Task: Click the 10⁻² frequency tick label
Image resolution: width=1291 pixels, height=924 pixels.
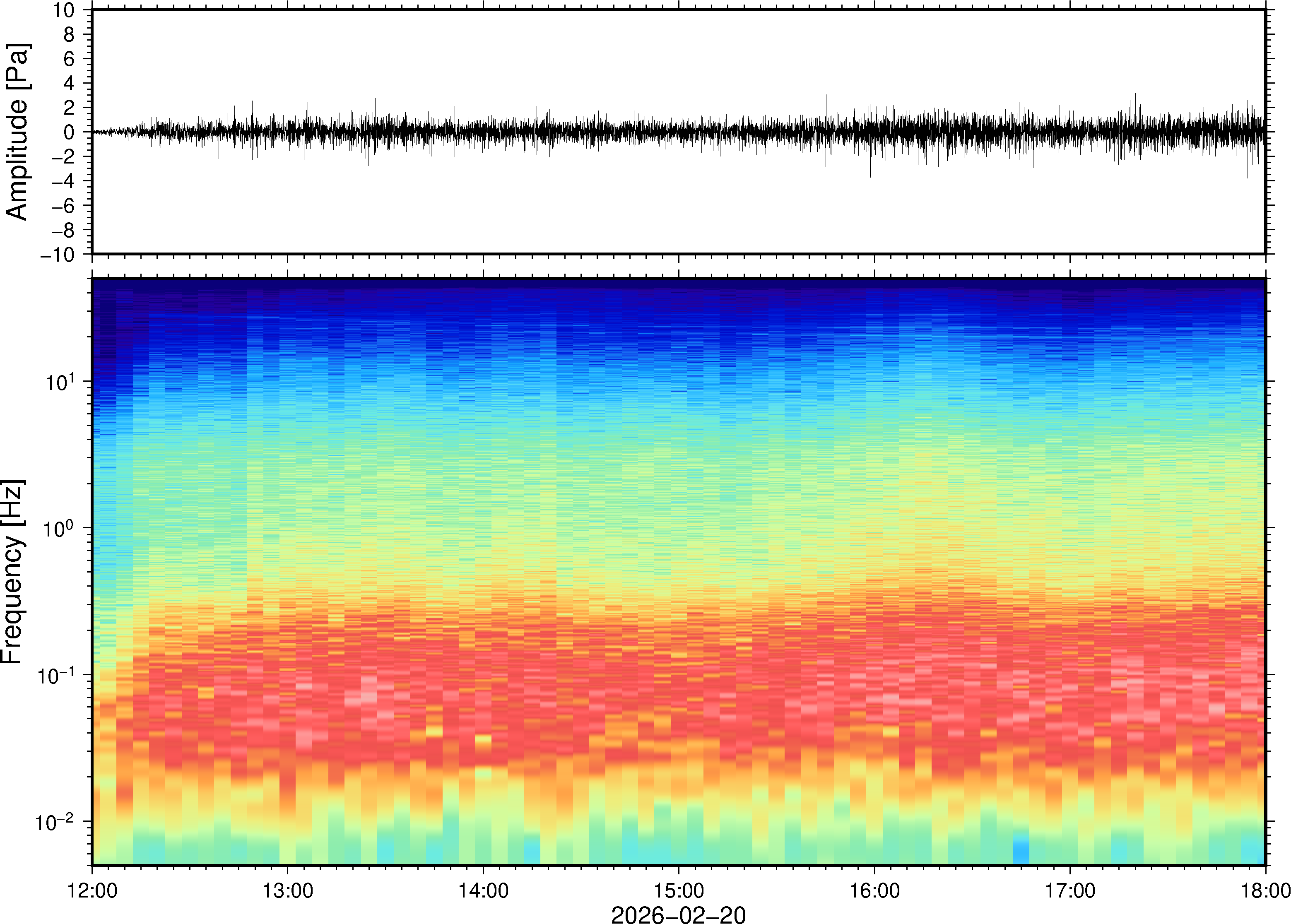Action: (55, 822)
